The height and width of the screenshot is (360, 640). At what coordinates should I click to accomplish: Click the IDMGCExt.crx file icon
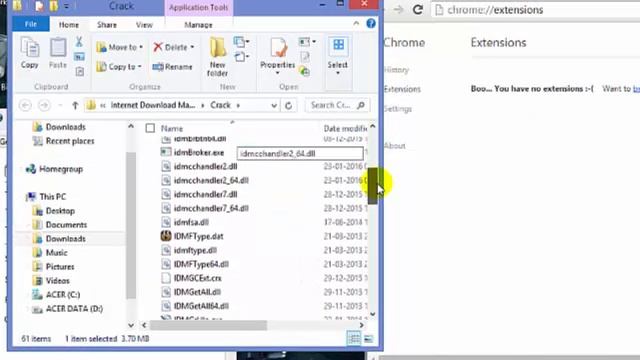[x=166, y=278]
